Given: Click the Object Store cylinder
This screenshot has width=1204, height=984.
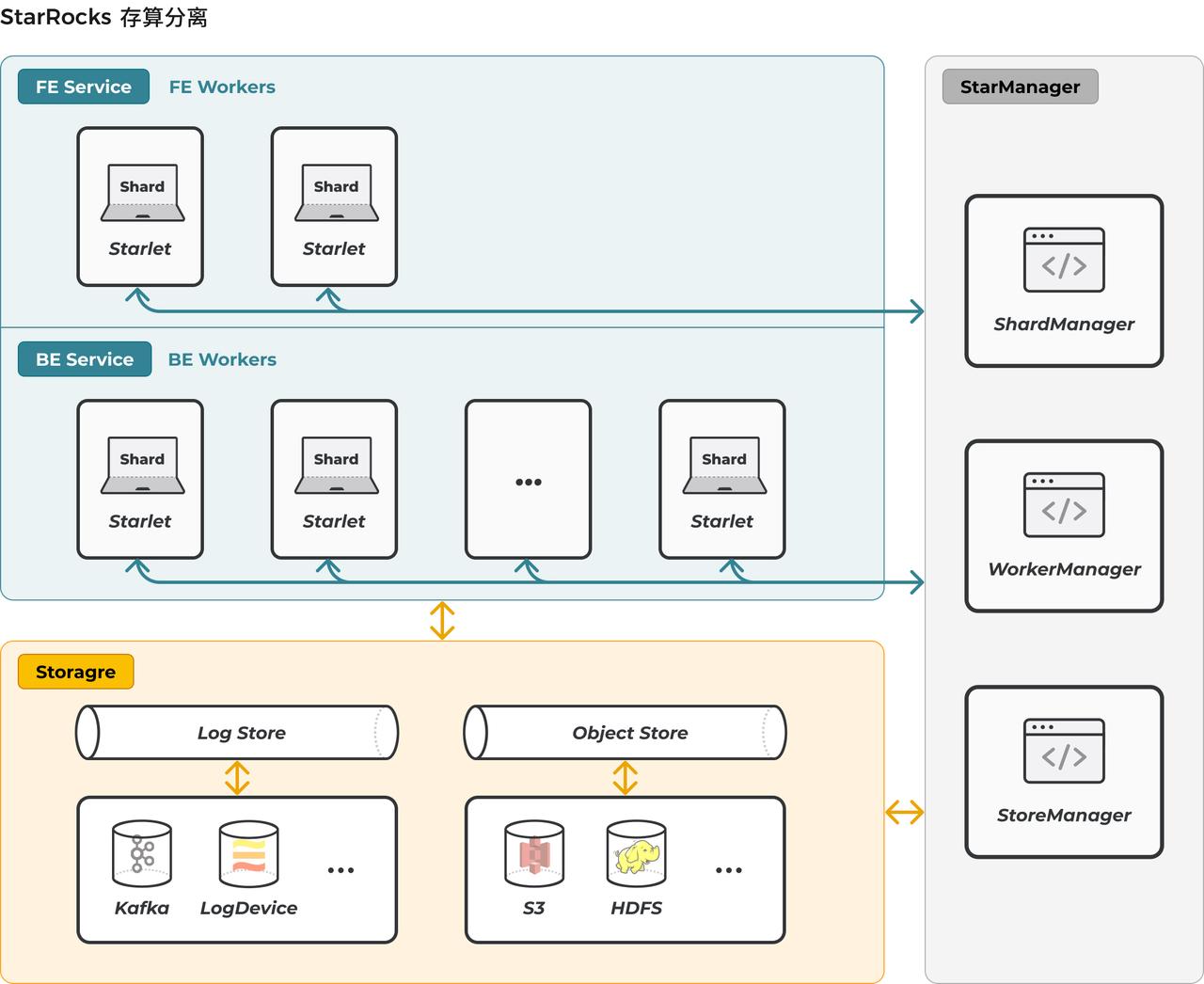Looking at the screenshot, I should (x=626, y=733).
